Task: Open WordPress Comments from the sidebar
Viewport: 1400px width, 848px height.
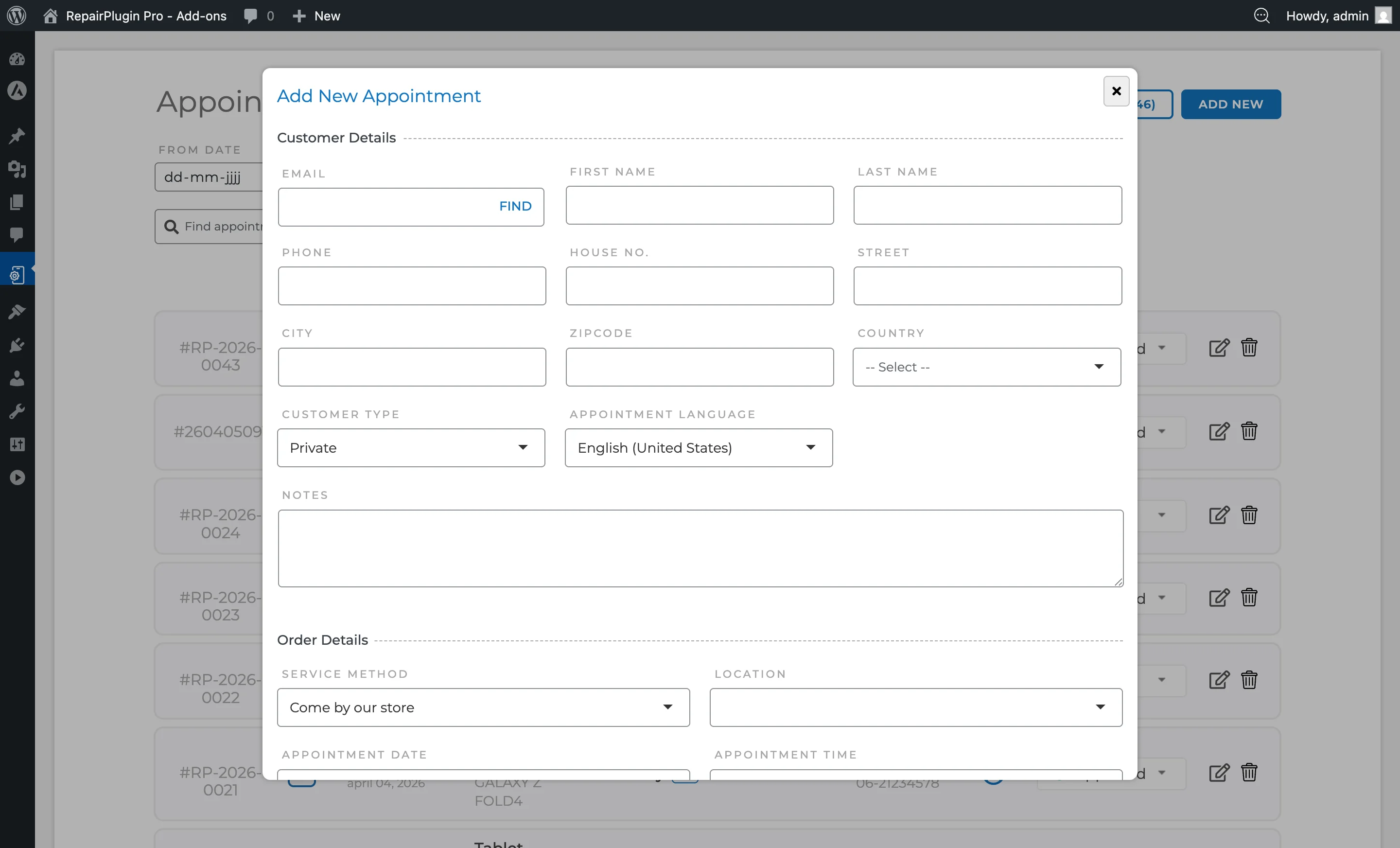Action: 17,236
